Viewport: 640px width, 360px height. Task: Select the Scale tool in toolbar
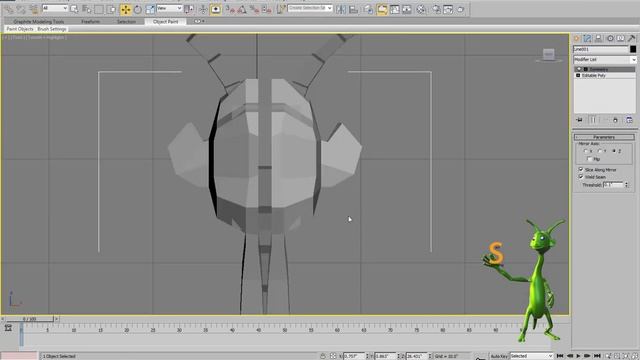pyautogui.click(x=150, y=9)
